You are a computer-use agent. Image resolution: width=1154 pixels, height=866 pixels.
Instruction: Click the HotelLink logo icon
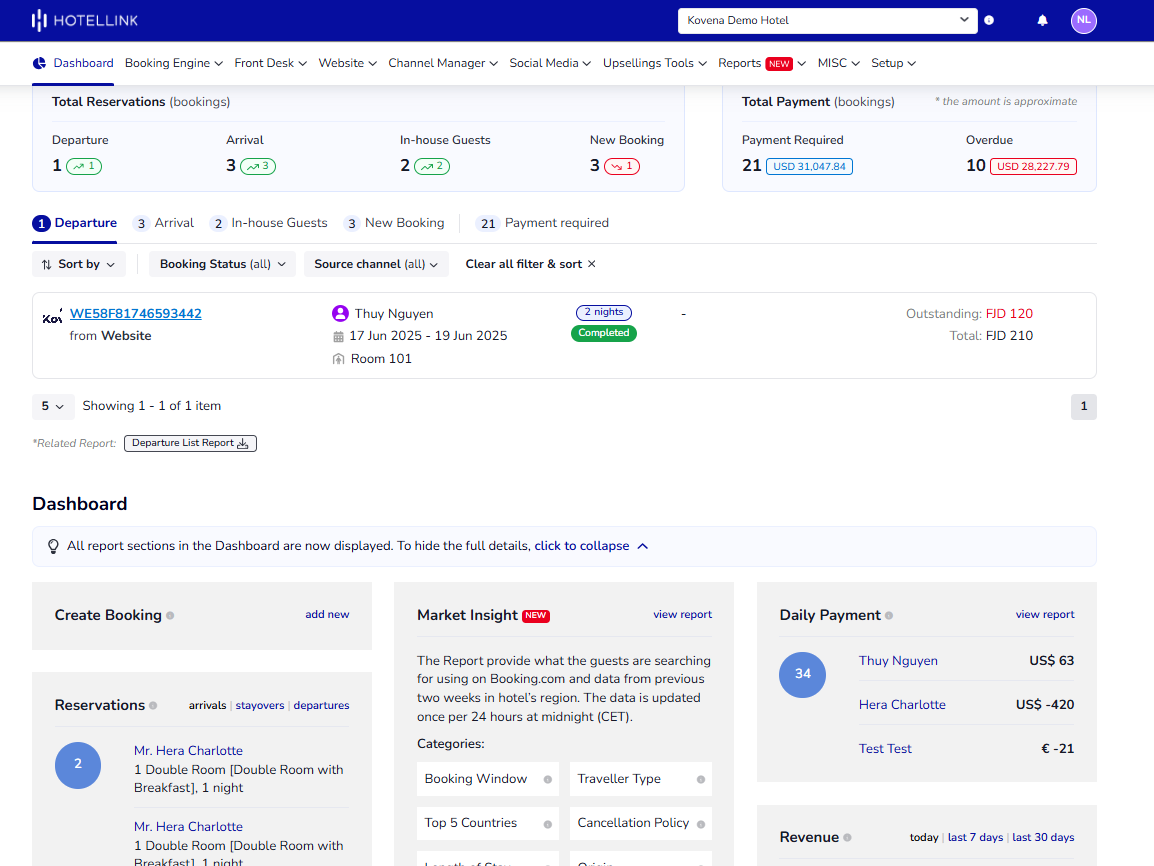click(36, 20)
